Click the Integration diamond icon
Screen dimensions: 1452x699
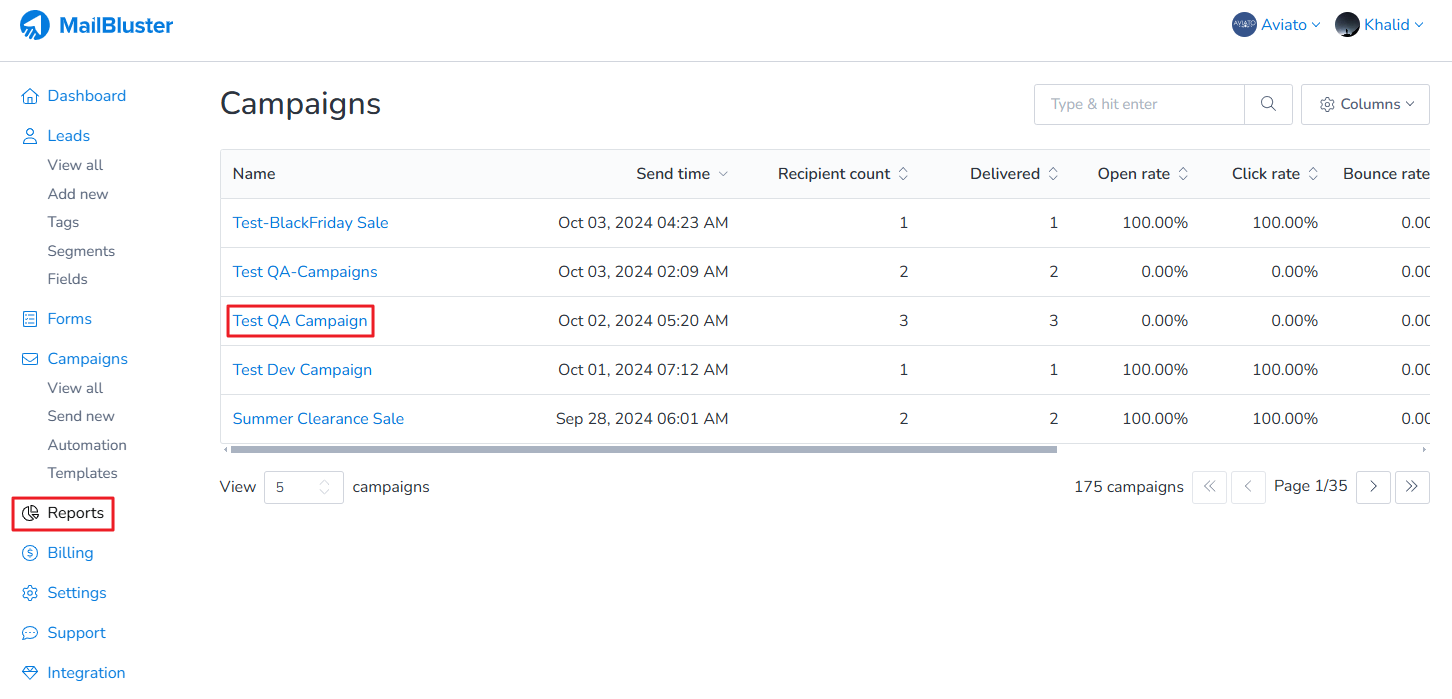[30, 673]
